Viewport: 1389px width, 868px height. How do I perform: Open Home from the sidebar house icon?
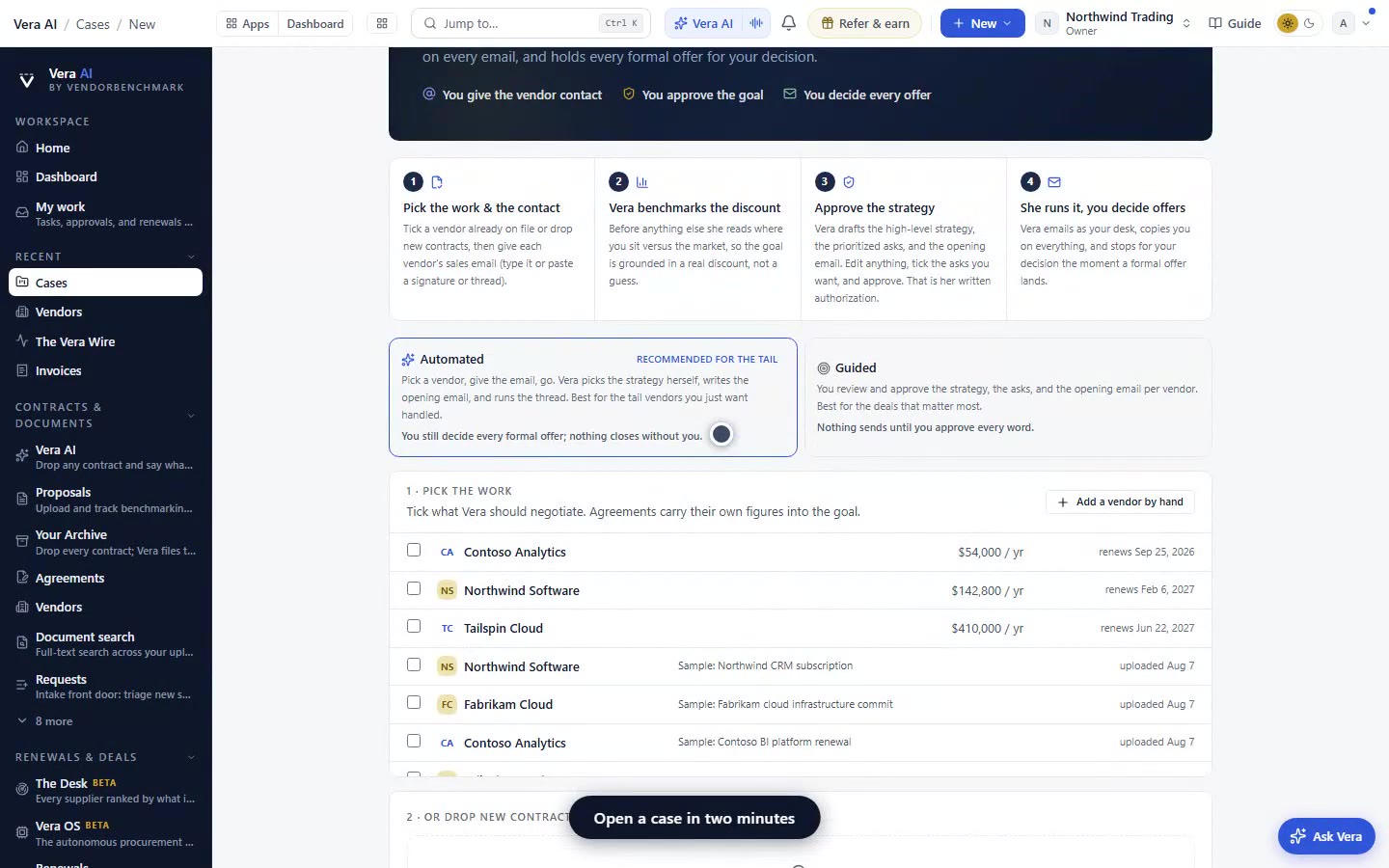pos(22,148)
